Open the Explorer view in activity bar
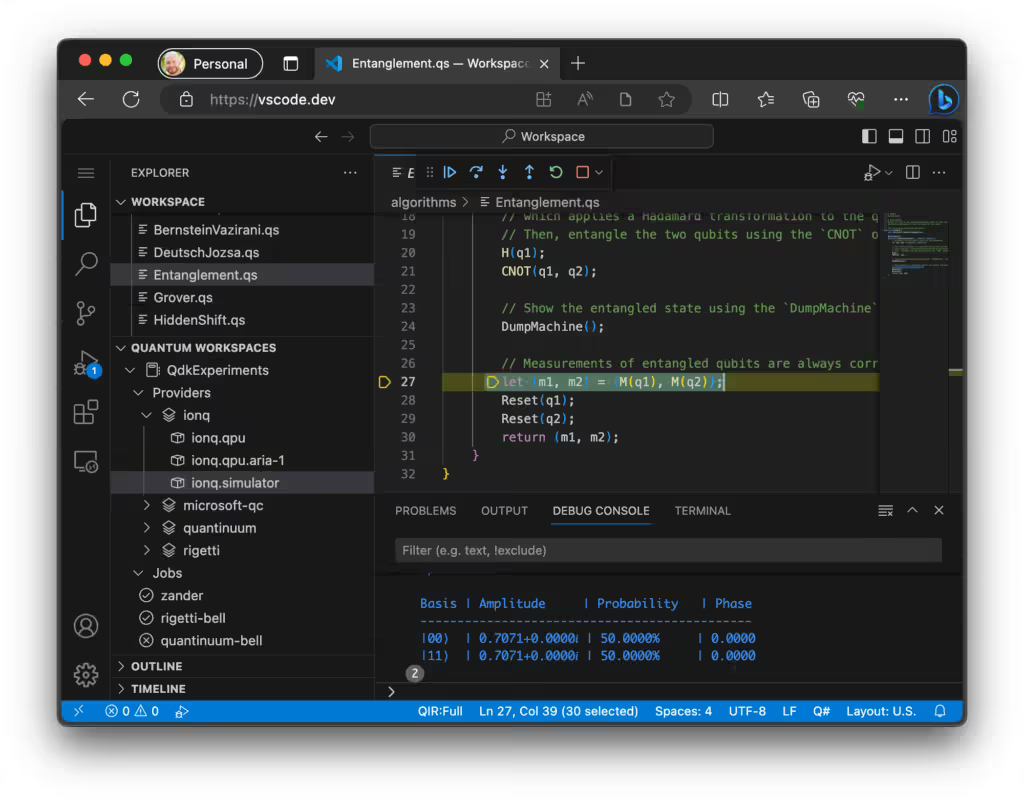Viewport: 1024px width, 802px height. 86,215
